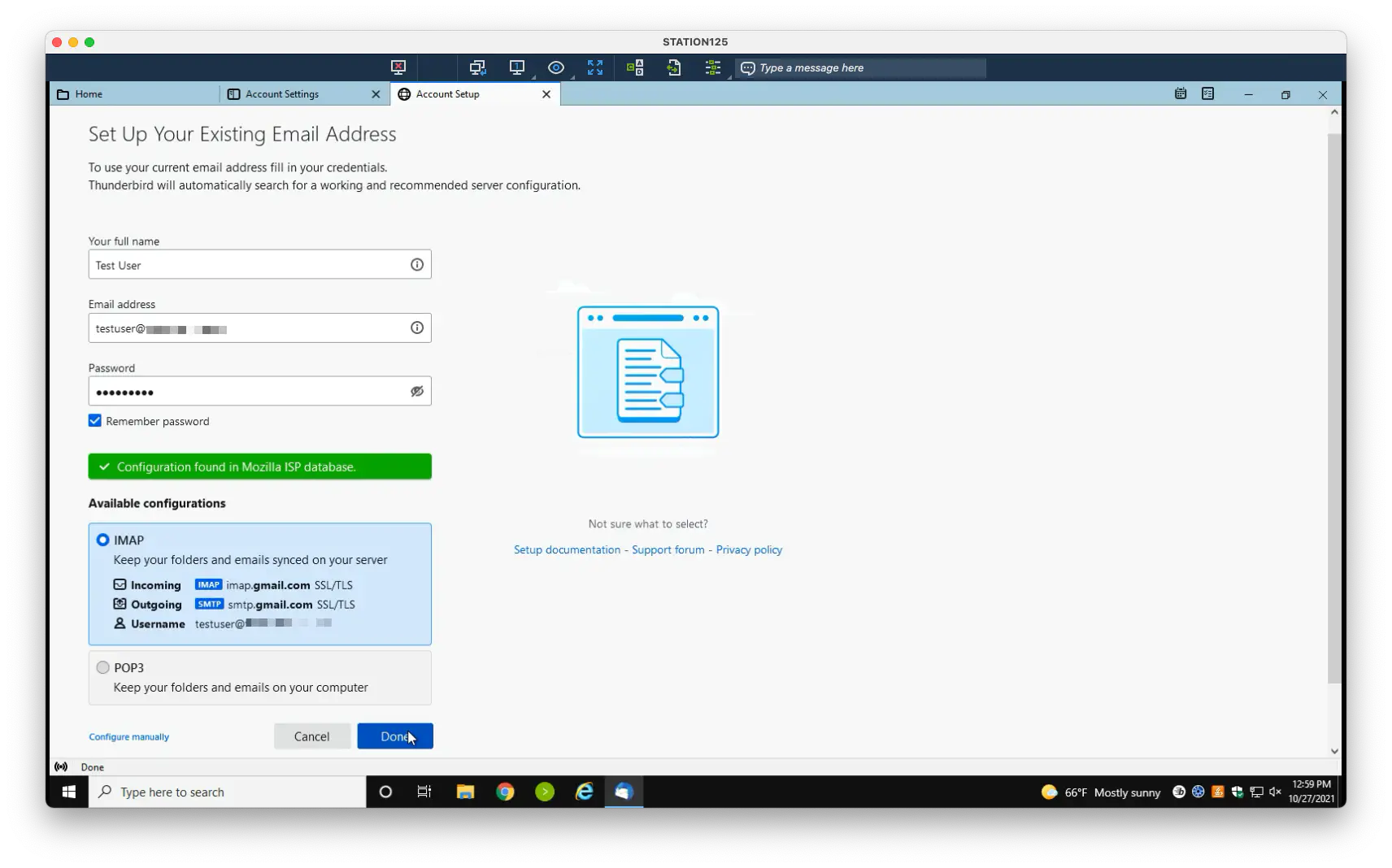
Task: Open the file transfer icon in remote toolbar
Action: [674, 68]
